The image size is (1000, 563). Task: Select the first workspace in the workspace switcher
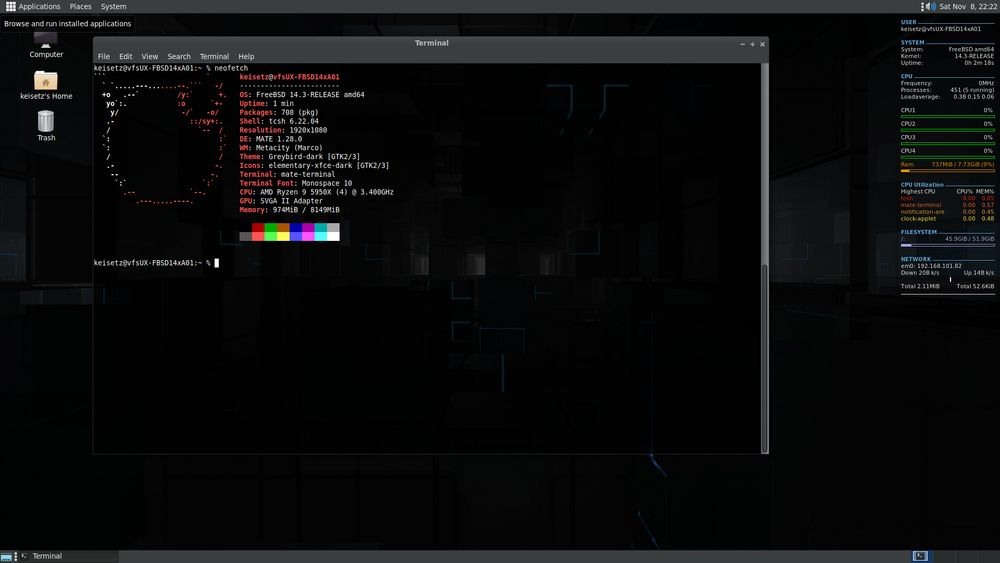[920, 557]
